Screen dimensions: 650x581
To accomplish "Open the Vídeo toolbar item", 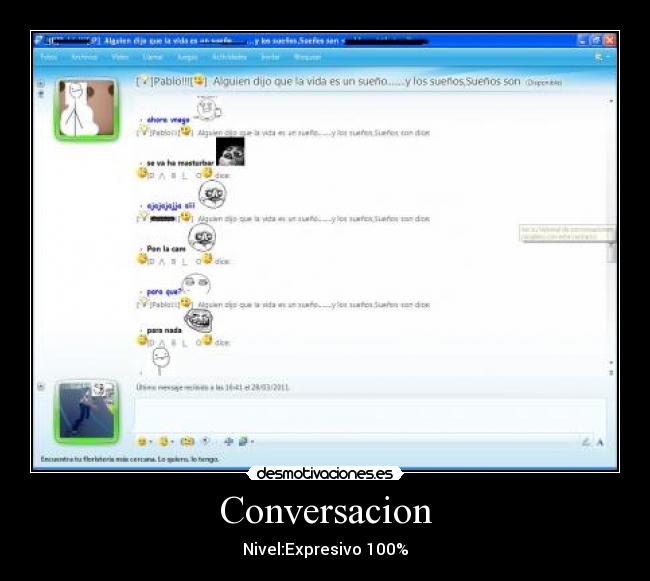I will (x=120, y=57).
